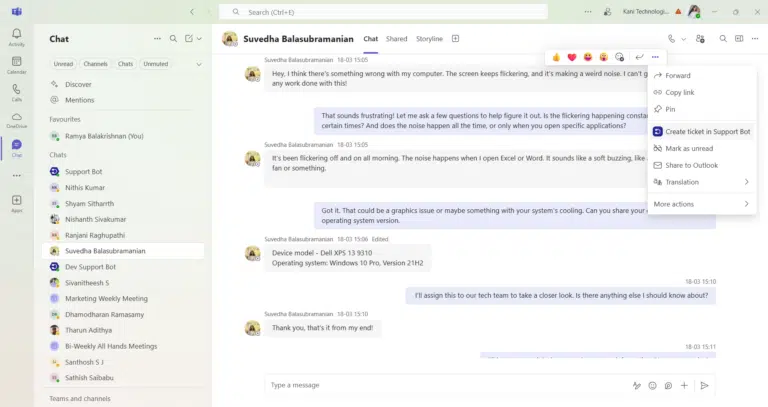The height and width of the screenshot is (407, 768).
Task: Expand the chat filters chevron
Action: pyautogui.click(x=198, y=64)
